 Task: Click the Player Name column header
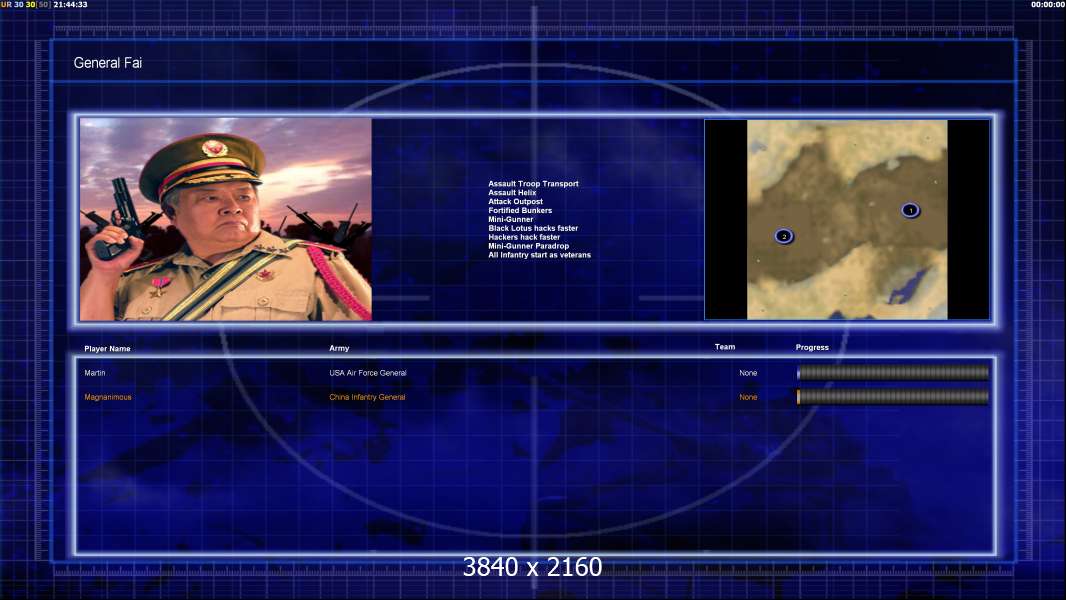107,349
